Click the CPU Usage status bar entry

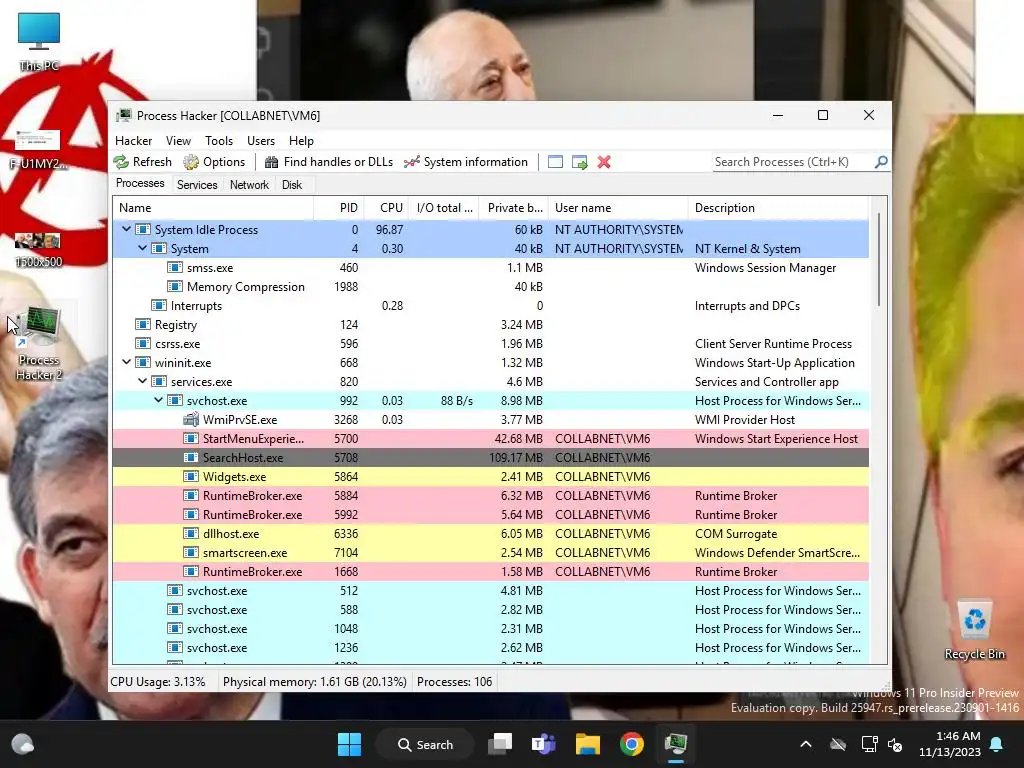click(x=158, y=682)
